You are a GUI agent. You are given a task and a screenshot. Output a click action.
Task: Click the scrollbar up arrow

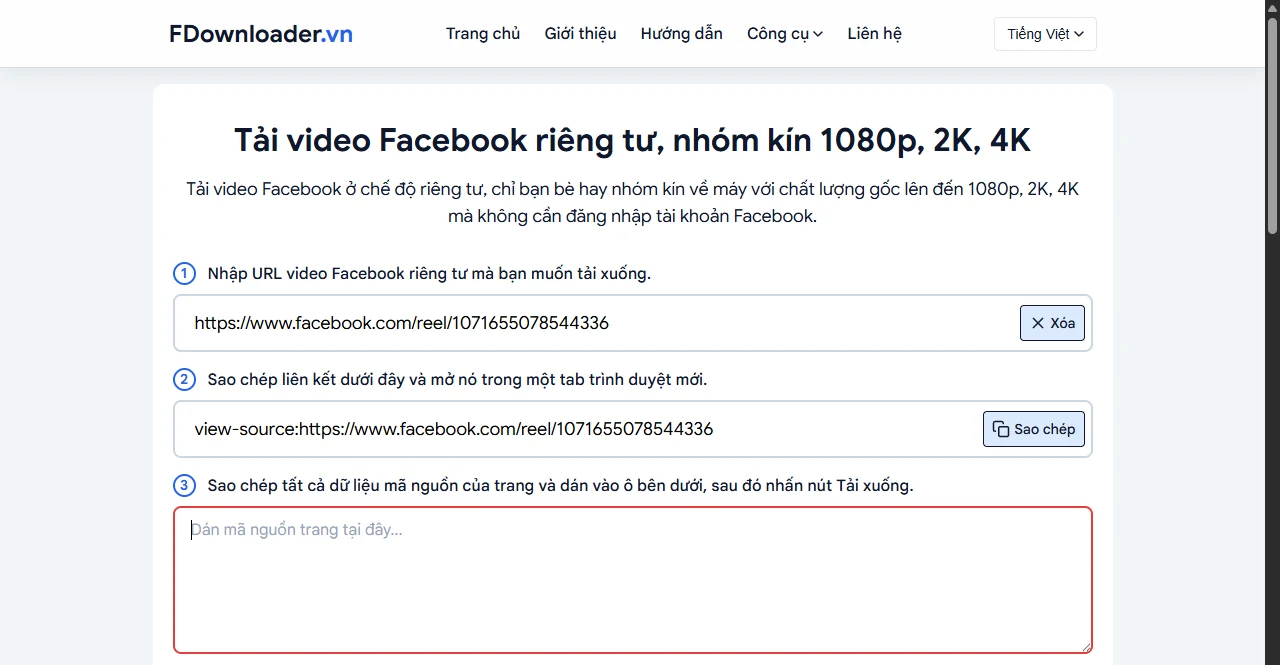[1272, 7]
